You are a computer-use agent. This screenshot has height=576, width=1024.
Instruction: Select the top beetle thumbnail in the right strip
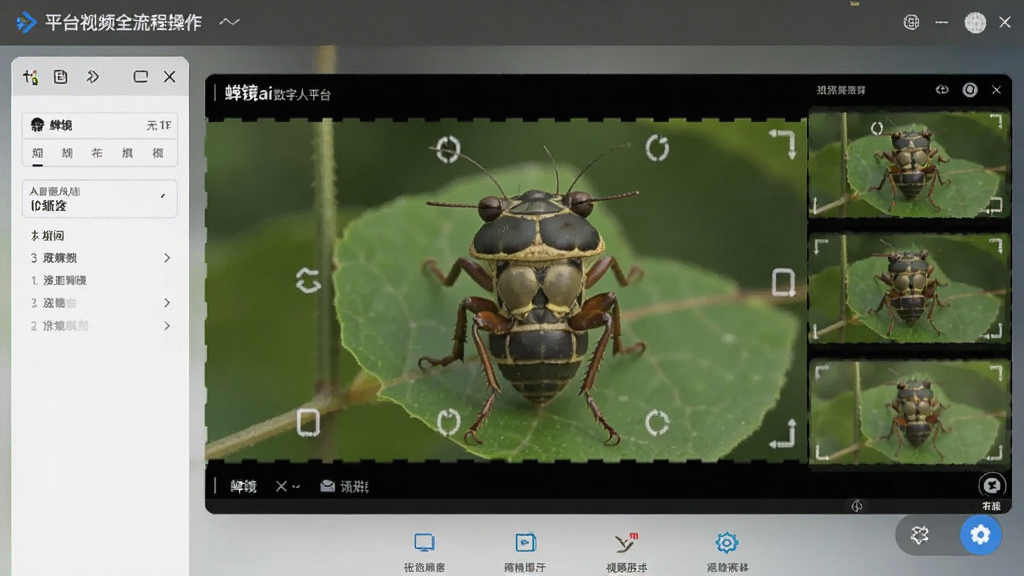click(x=909, y=165)
